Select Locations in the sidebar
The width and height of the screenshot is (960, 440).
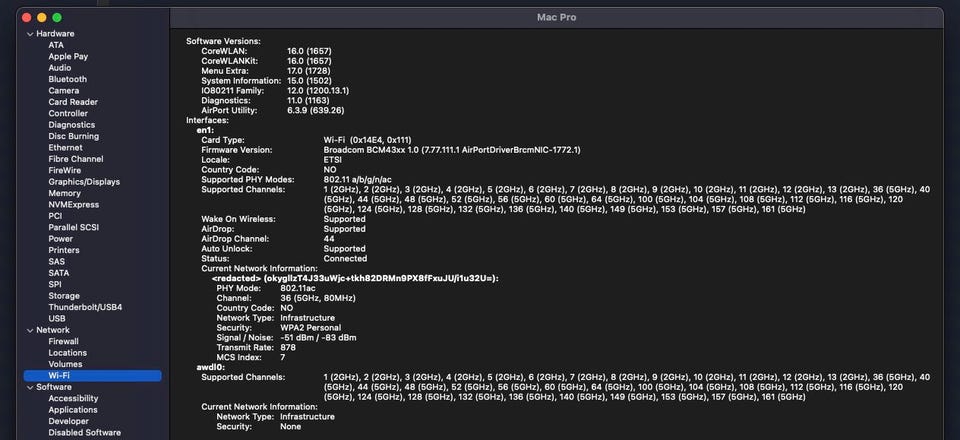pos(67,352)
